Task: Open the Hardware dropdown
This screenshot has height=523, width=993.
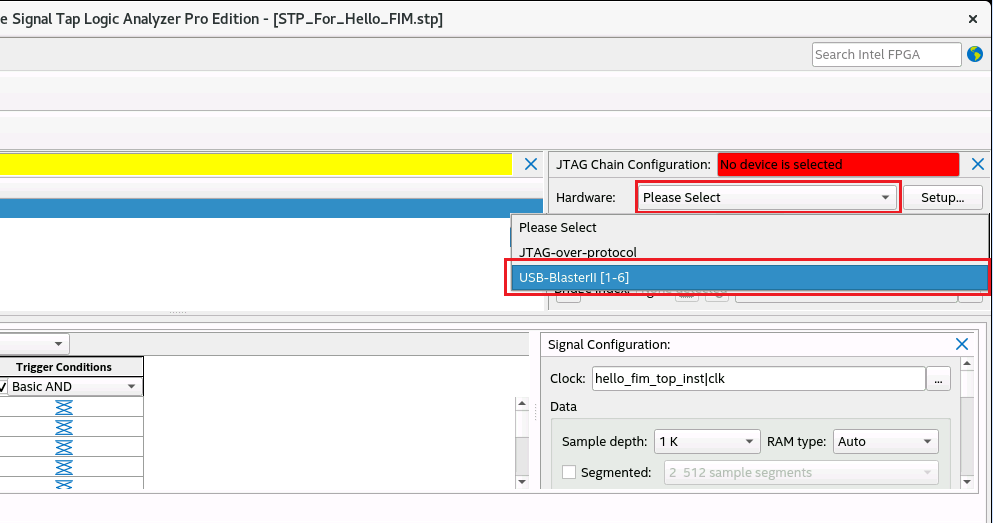Action: click(x=768, y=197)
